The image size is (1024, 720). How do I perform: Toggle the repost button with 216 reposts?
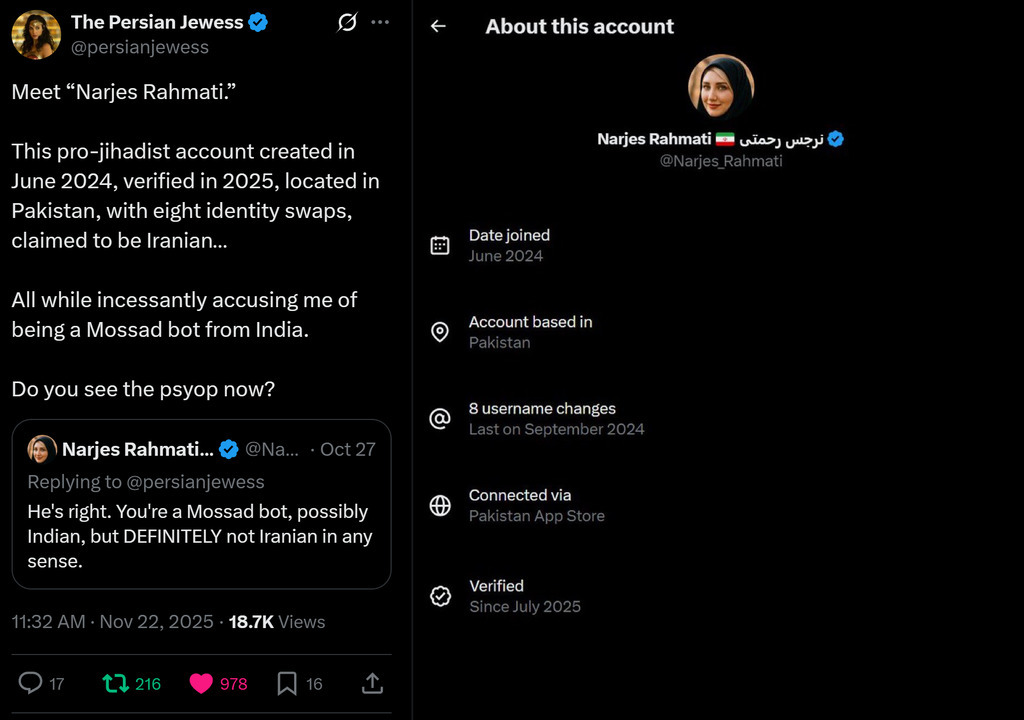pos(116,683)
